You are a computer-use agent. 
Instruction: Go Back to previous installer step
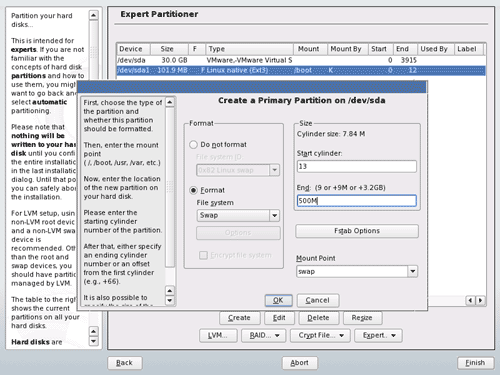click(x=125, y=363)
